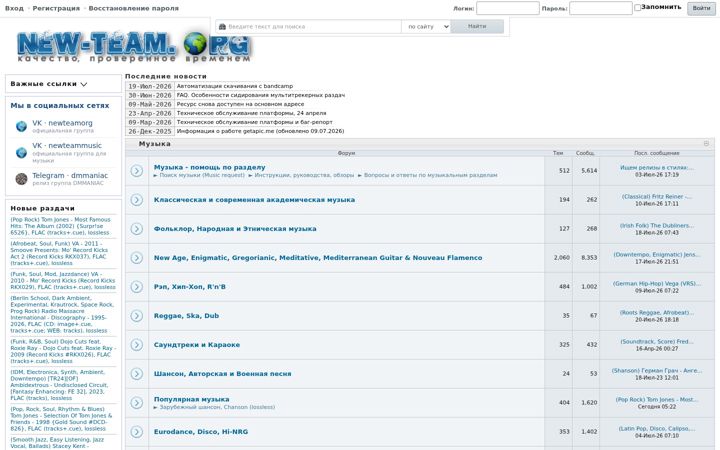This screenshot has width=720, height=450.
Task: Open the Музыка - помощь по разделу forum
Action: click(x=209, y=167)
